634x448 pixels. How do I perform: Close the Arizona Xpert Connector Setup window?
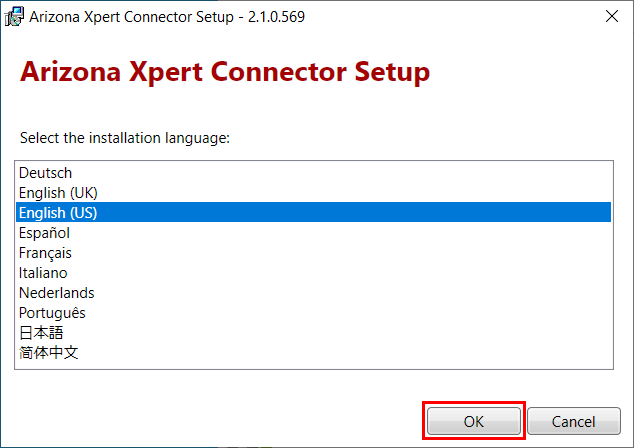click(612, 17)
